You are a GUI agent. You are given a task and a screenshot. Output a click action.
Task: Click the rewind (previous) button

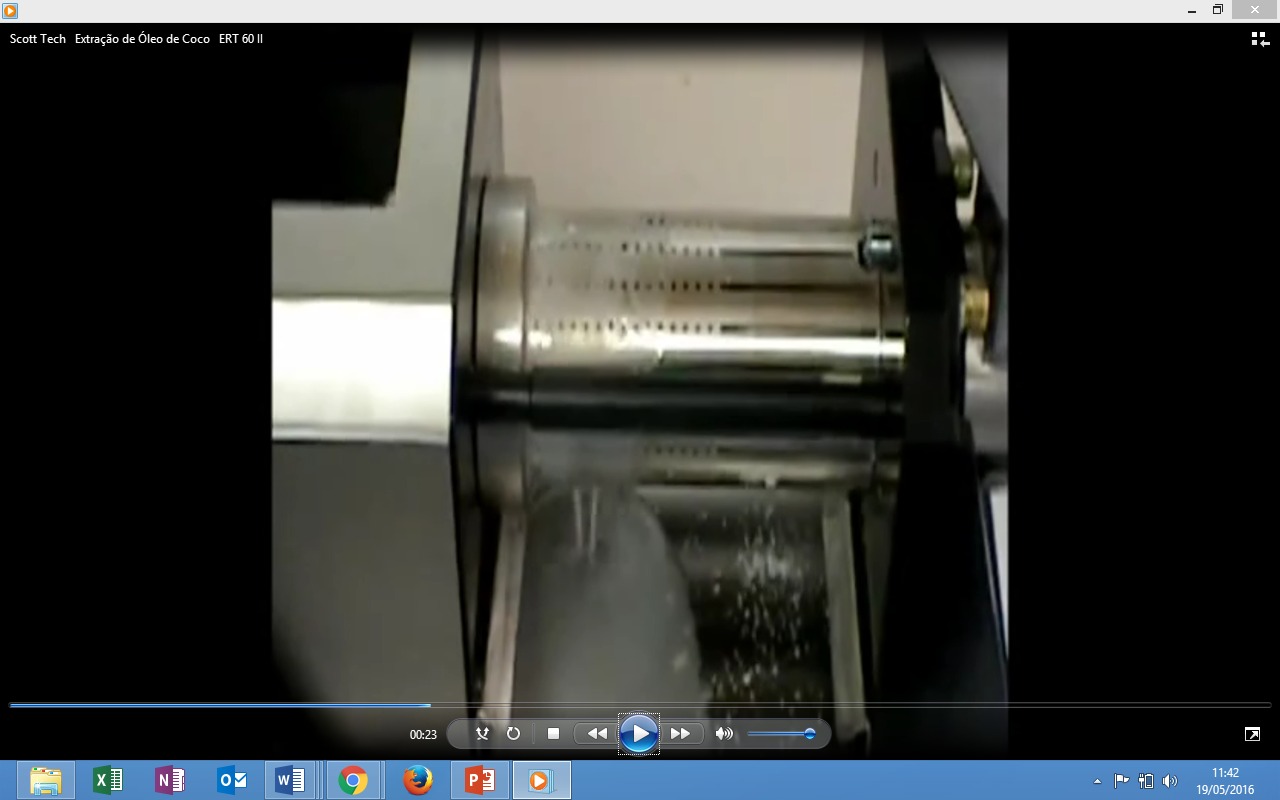click(x=597, y=734)
